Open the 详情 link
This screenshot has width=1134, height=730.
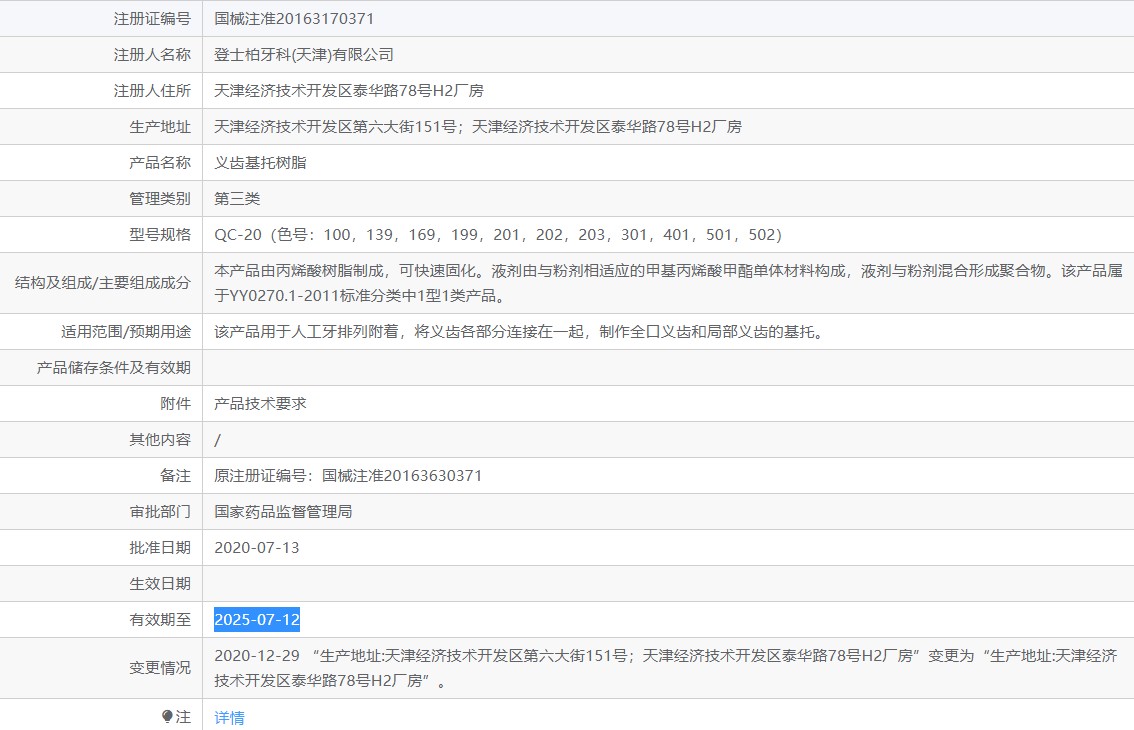pos(229,717)
